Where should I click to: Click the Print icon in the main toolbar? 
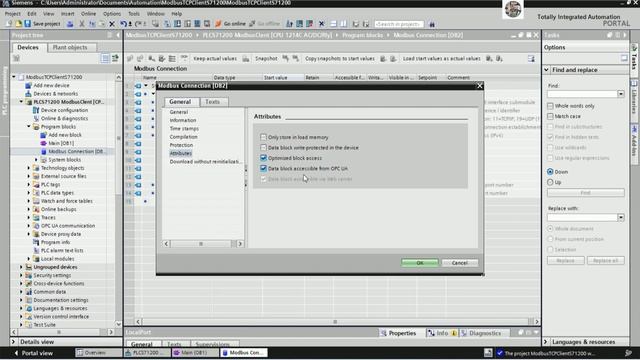pyautogui.click(x=70, y=24)
